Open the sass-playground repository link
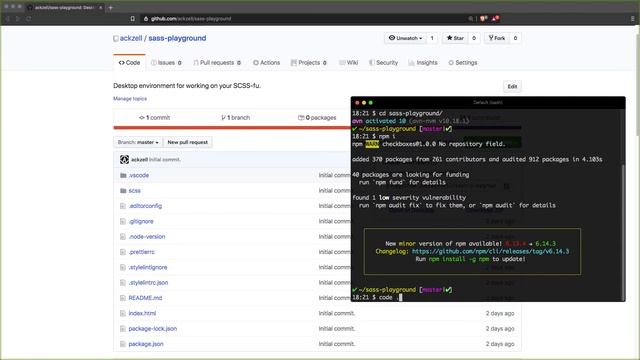The height and width of the screenshot is (360, 640). (x=177, y=38)
